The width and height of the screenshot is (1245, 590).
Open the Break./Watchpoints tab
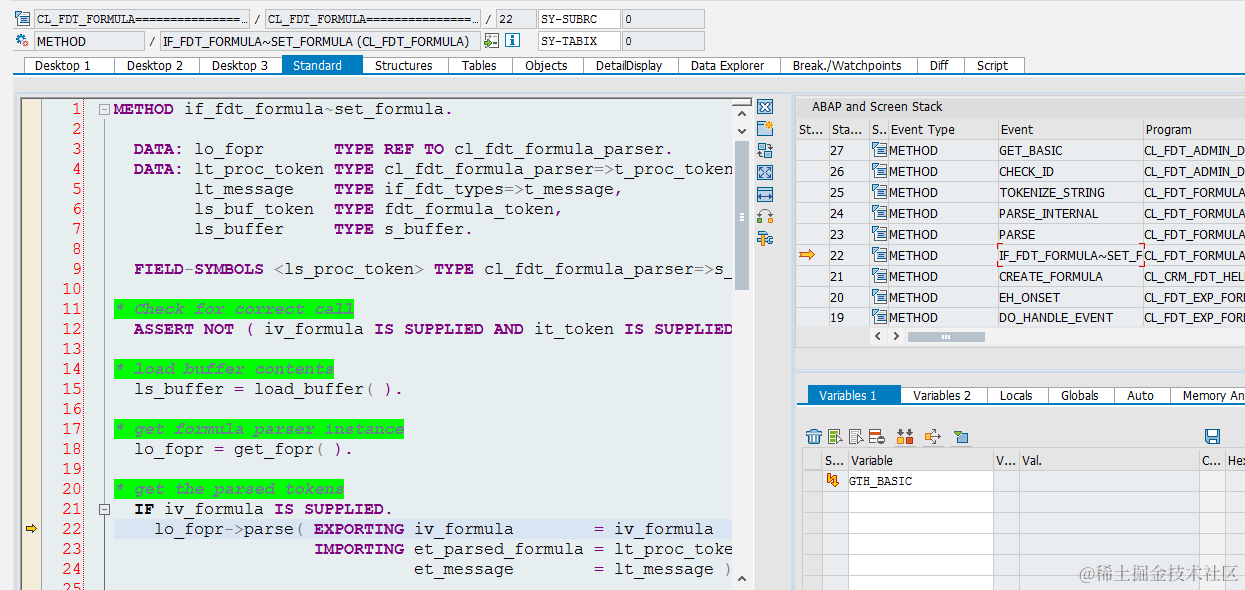coord(847,65)
